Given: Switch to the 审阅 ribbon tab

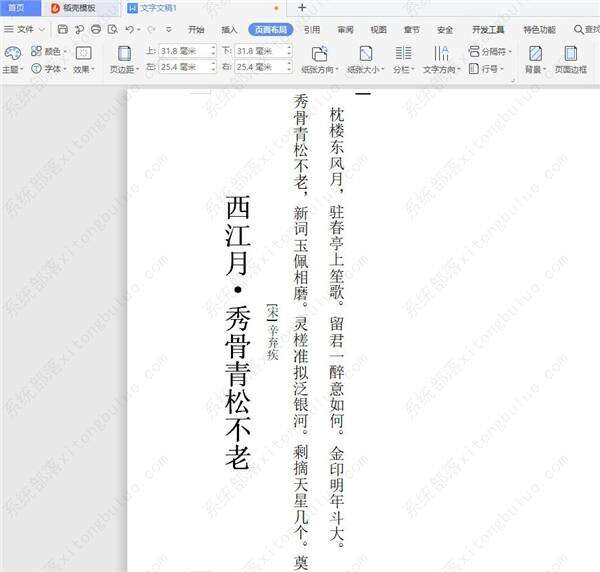Looking at the screenshot, I should pyautogui.click(x=346, y=29).
